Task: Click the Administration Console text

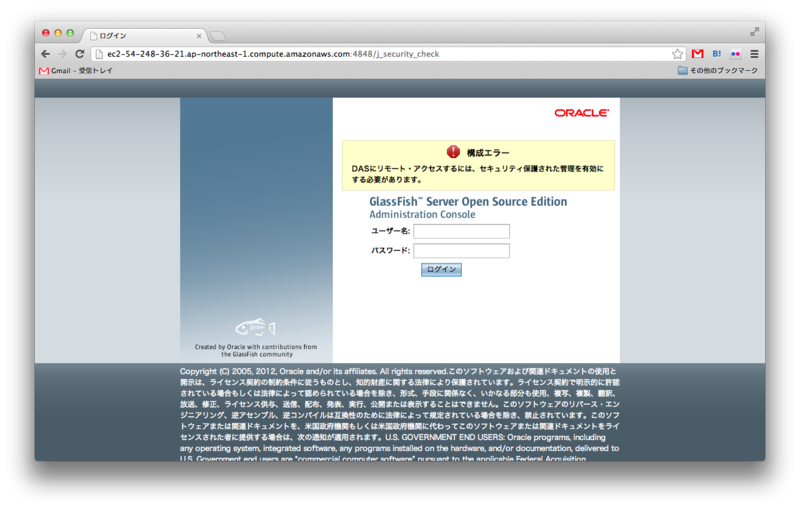Action: tap(422, 214)
